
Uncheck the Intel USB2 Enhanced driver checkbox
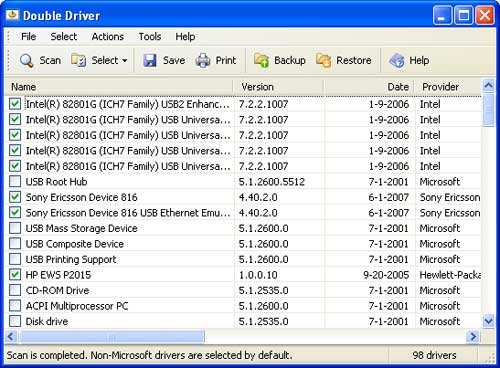coord(15,104)
